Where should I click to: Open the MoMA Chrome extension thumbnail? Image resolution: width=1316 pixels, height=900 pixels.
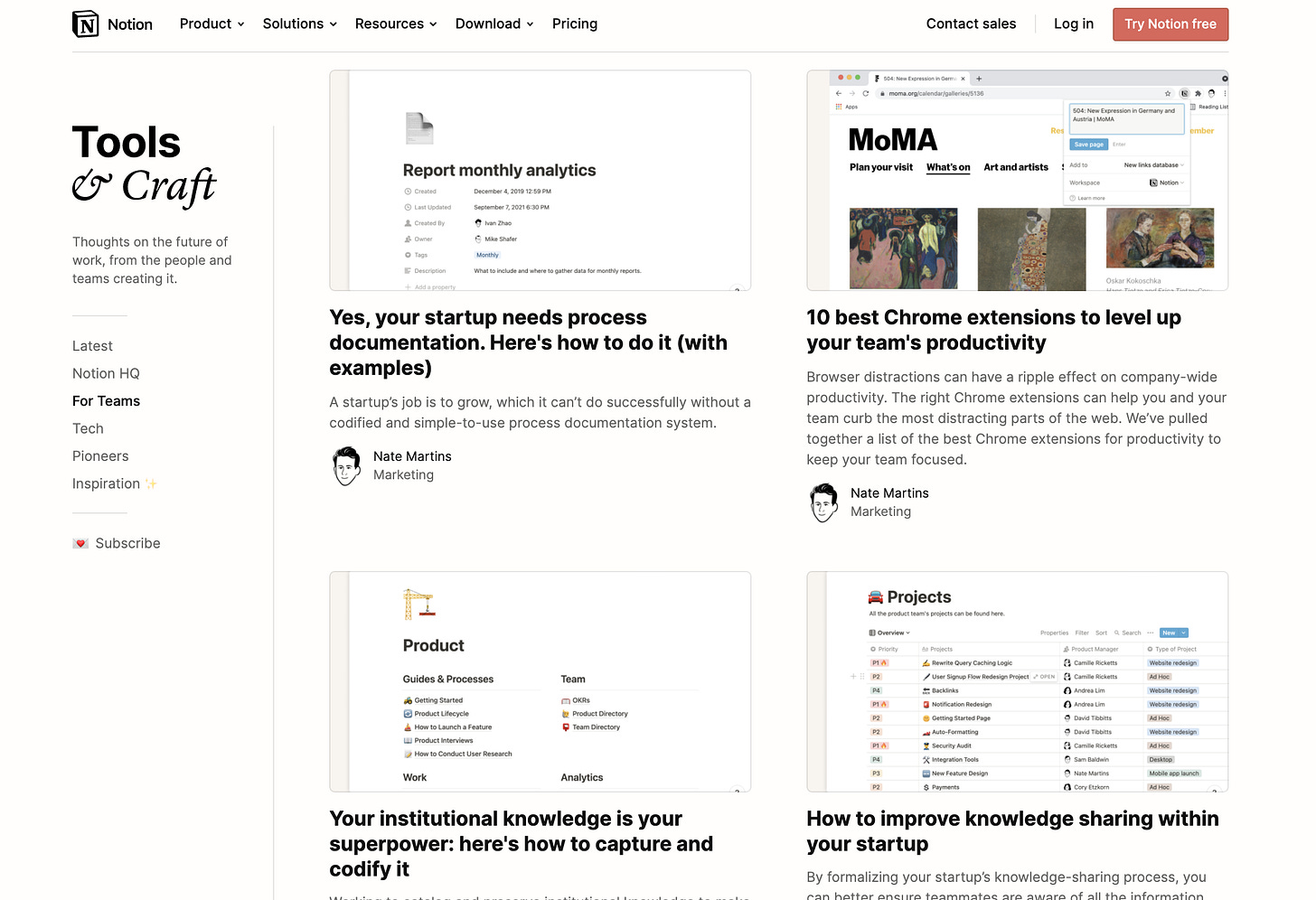(x=1018, y=181)
